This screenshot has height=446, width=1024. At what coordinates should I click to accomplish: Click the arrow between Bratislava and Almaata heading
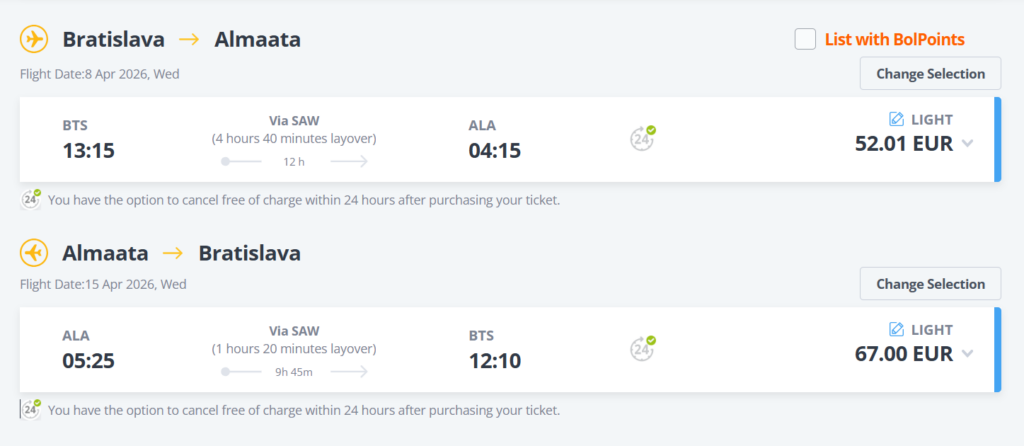click(x=189, y=40)
